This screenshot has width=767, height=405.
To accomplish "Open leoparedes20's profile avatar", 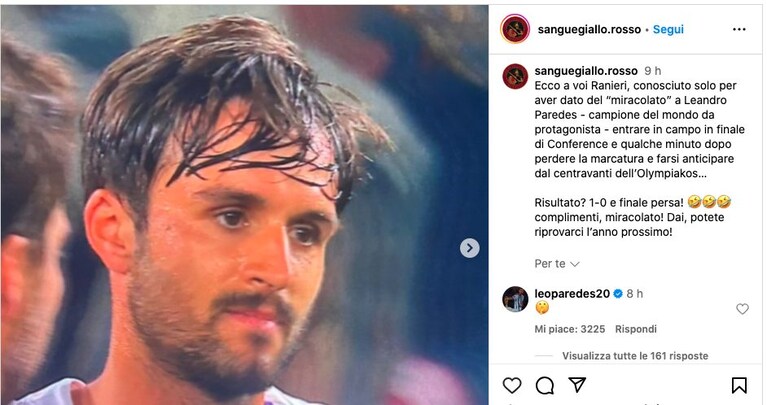I will pyautogui.click(x=515, y=299).
